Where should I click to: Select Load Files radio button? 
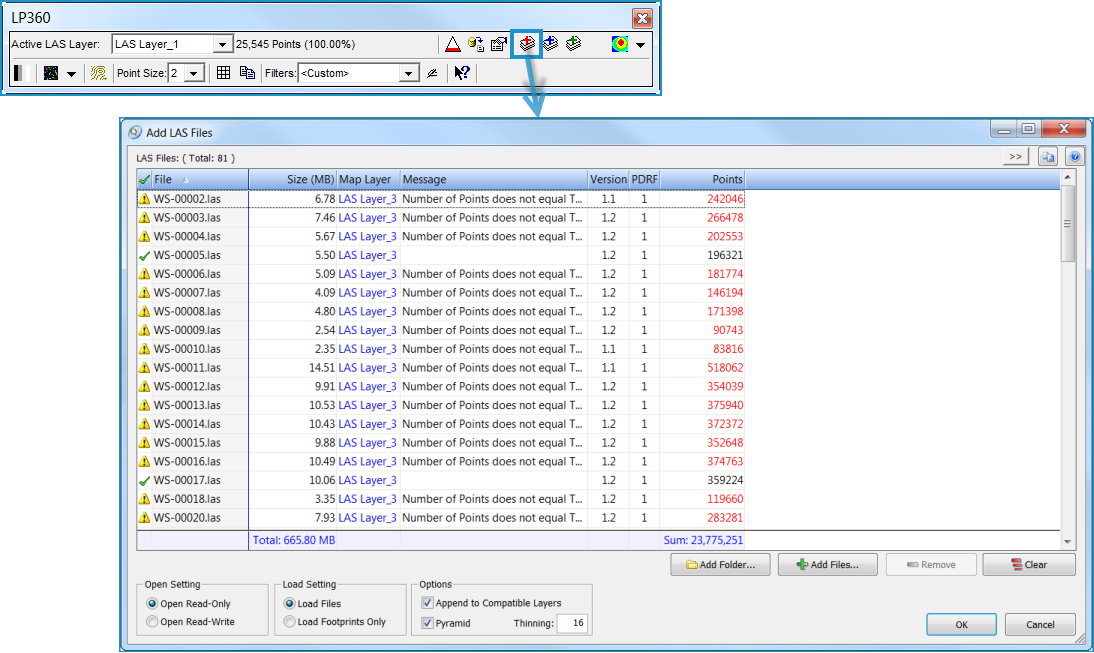290,603
